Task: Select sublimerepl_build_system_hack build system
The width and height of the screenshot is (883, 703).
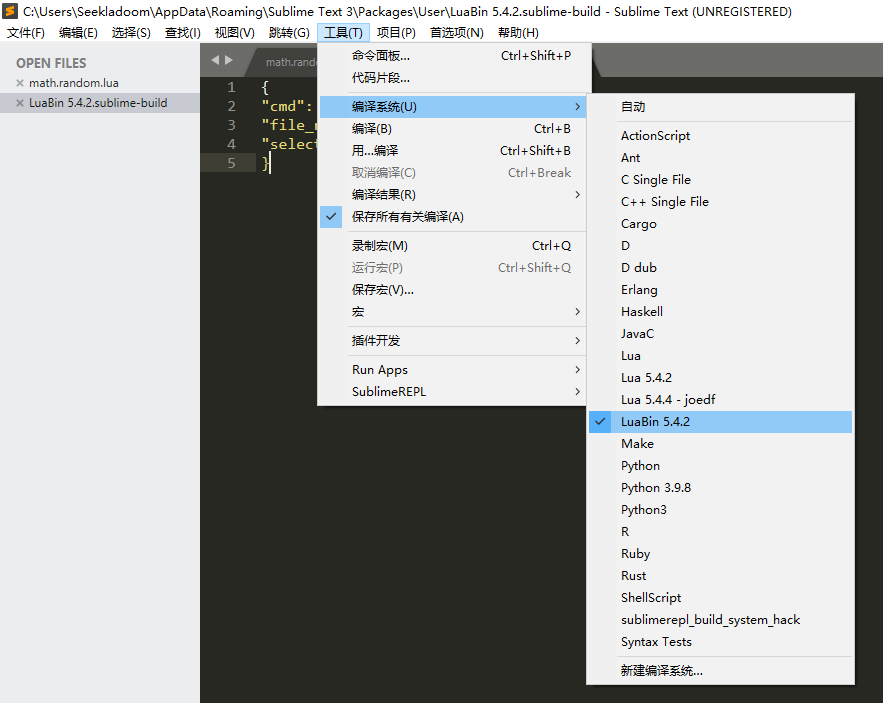Action: tap(720, 620)
